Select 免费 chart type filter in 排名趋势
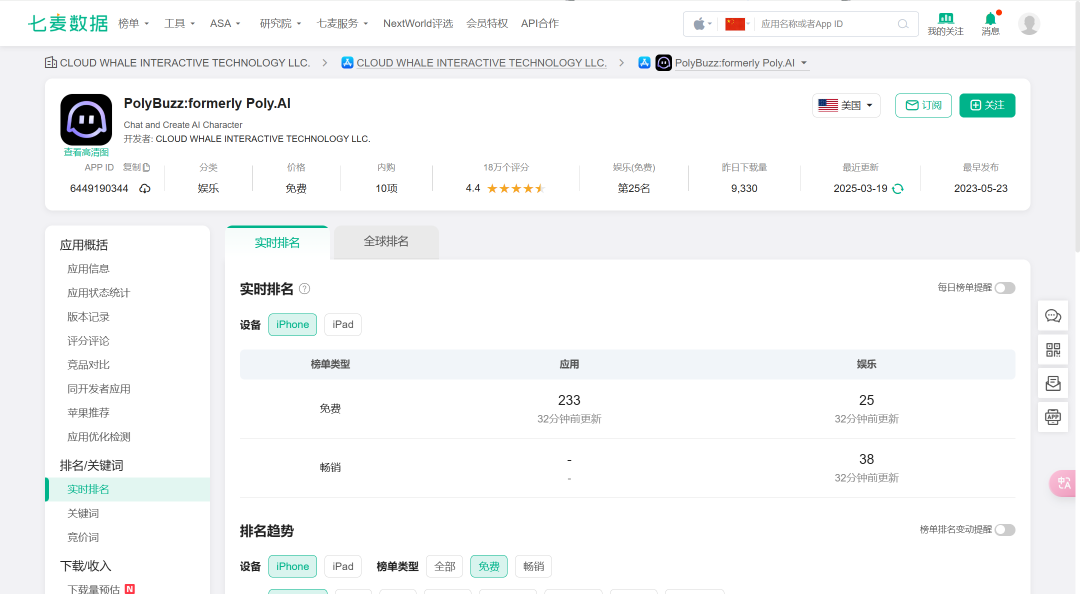Viewport: 1080px width, 594px height. coord(489,566)
